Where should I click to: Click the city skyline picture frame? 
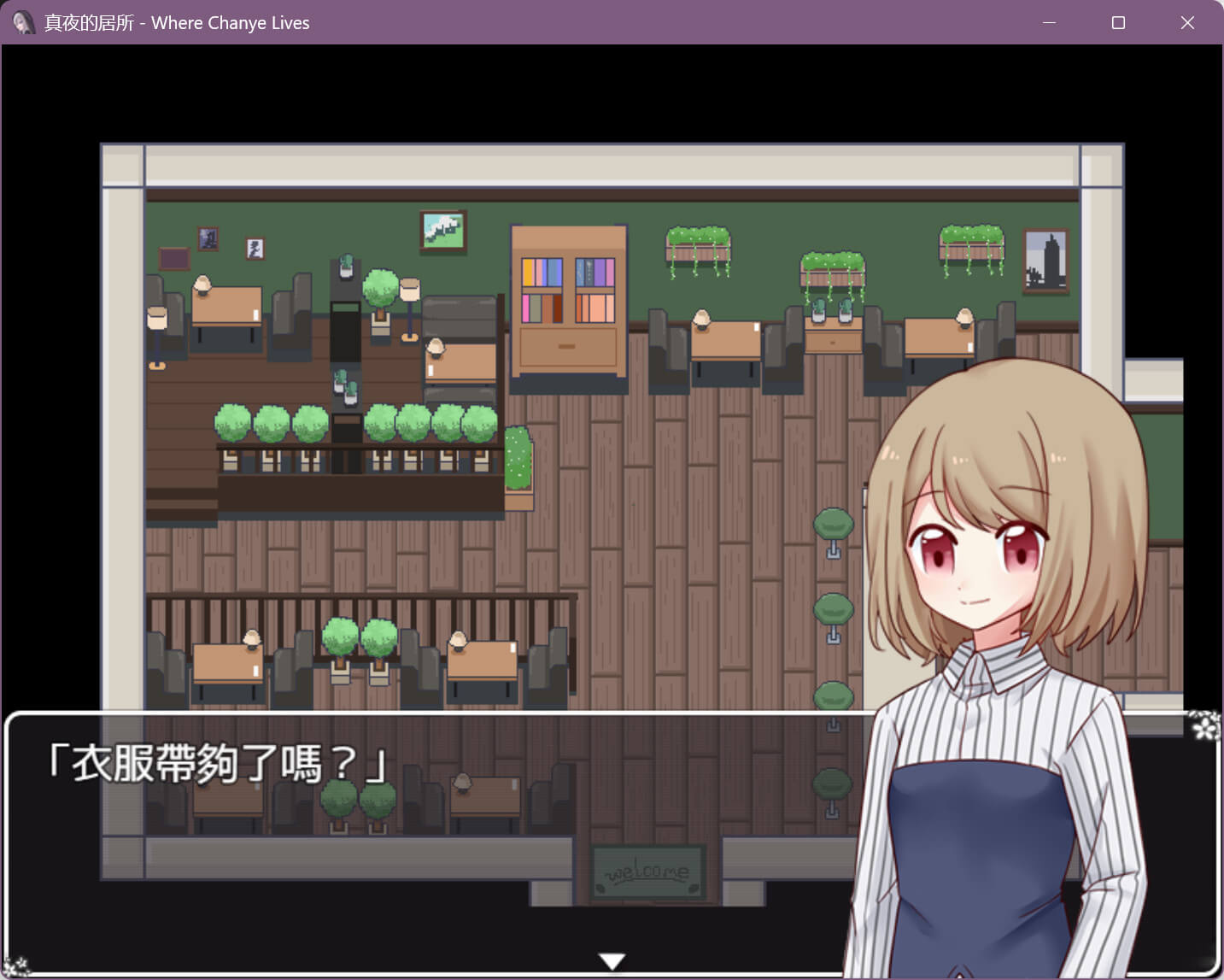[x=1045, y=261]
